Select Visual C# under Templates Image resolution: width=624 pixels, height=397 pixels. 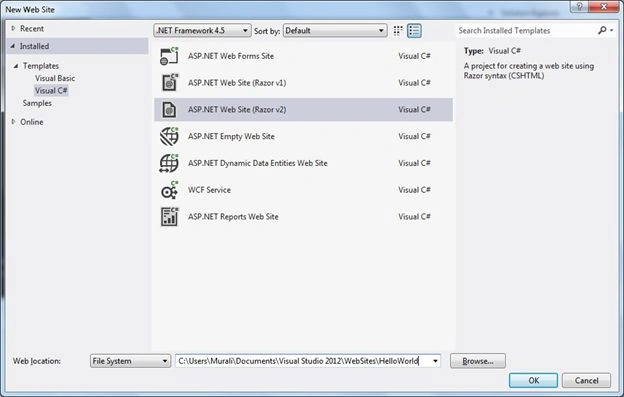point(51,91)
